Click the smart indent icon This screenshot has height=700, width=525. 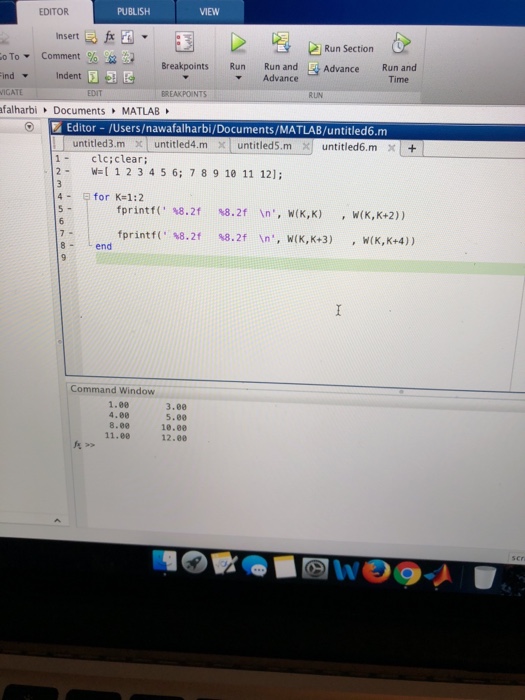[x=93, y=77]
